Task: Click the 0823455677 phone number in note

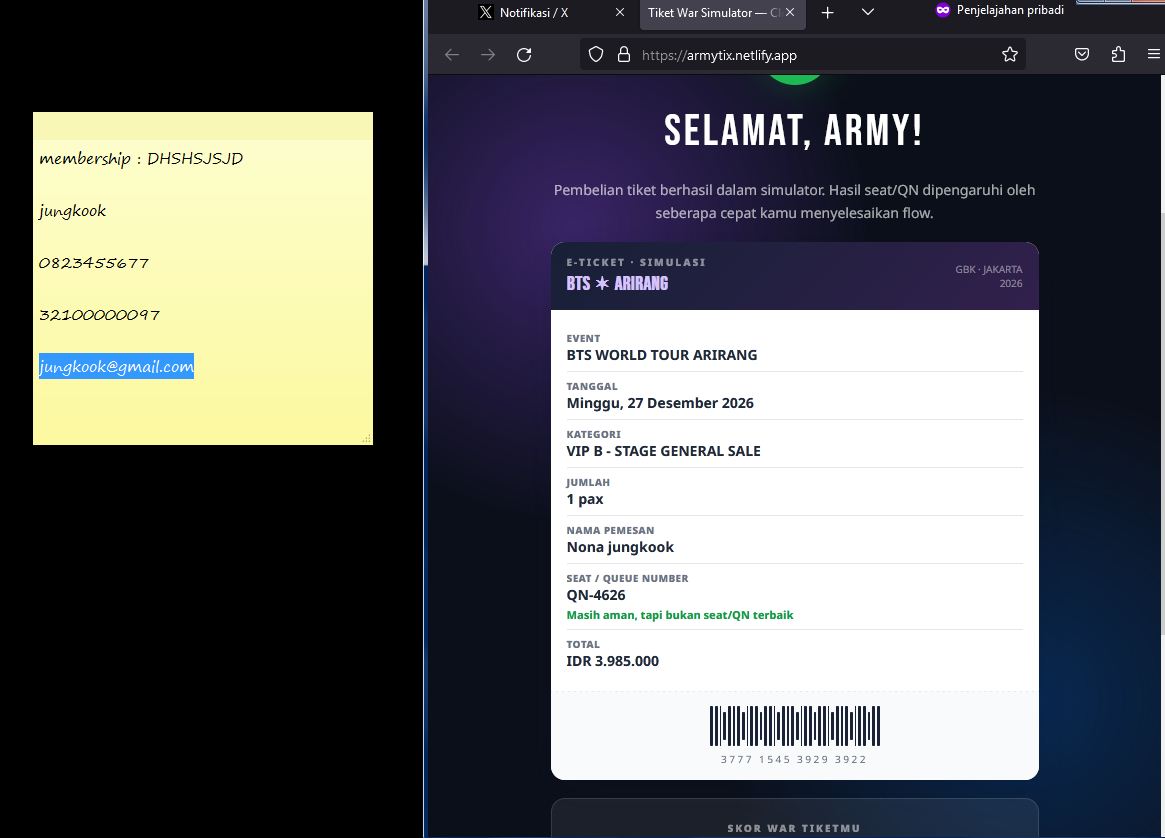Action: point(94,263)
